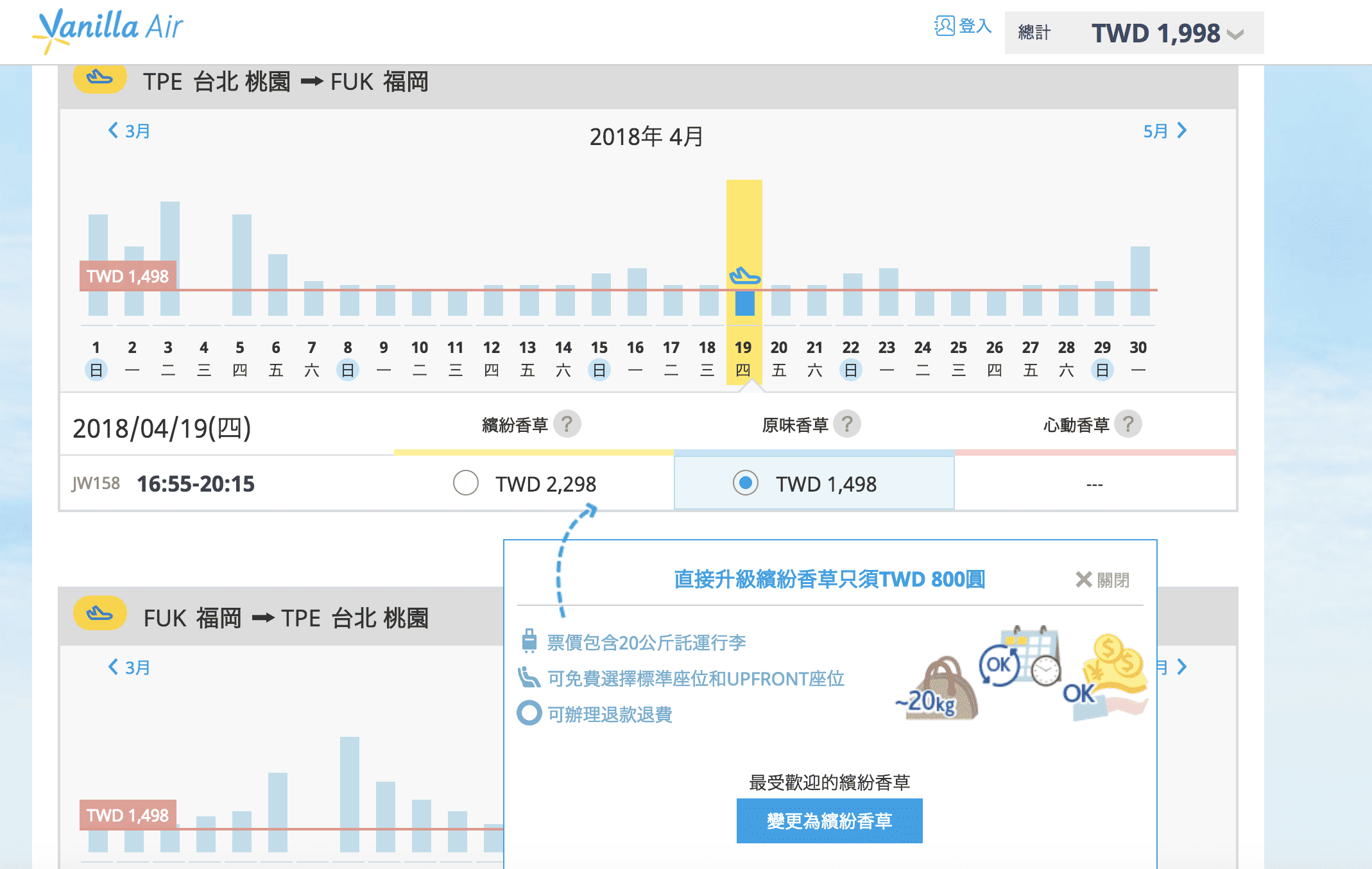Click the ~20kg bag illustration
This screenshot has height=869, width=1372.
click(x=937, y=688)
